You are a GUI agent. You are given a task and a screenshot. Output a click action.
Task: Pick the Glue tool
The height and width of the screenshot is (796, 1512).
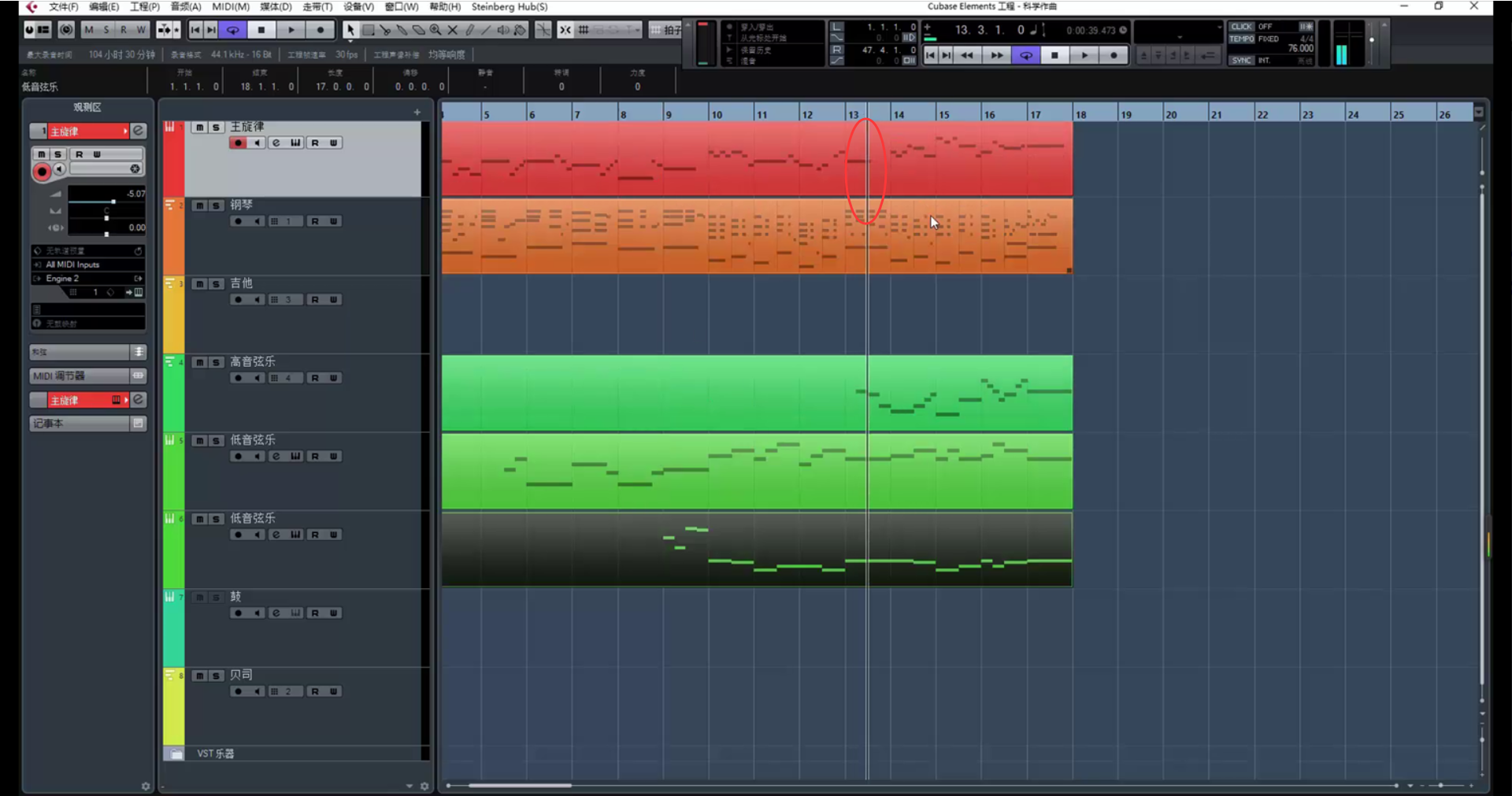click(402, 30)
